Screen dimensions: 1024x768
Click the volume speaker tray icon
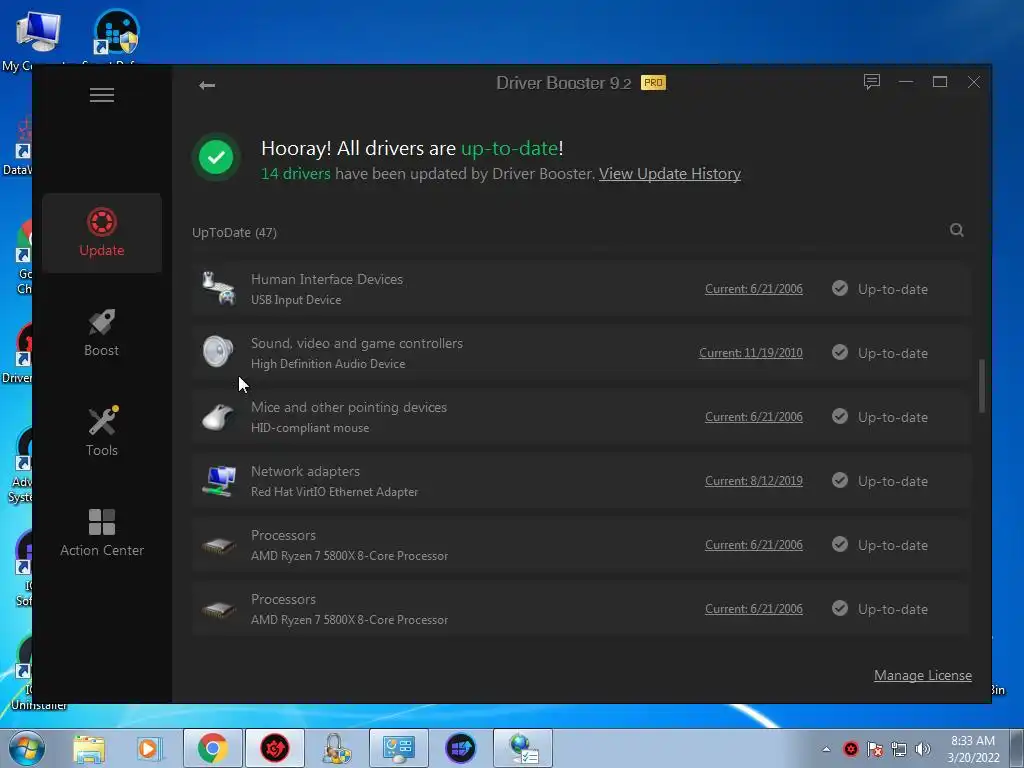click(922, 749)
